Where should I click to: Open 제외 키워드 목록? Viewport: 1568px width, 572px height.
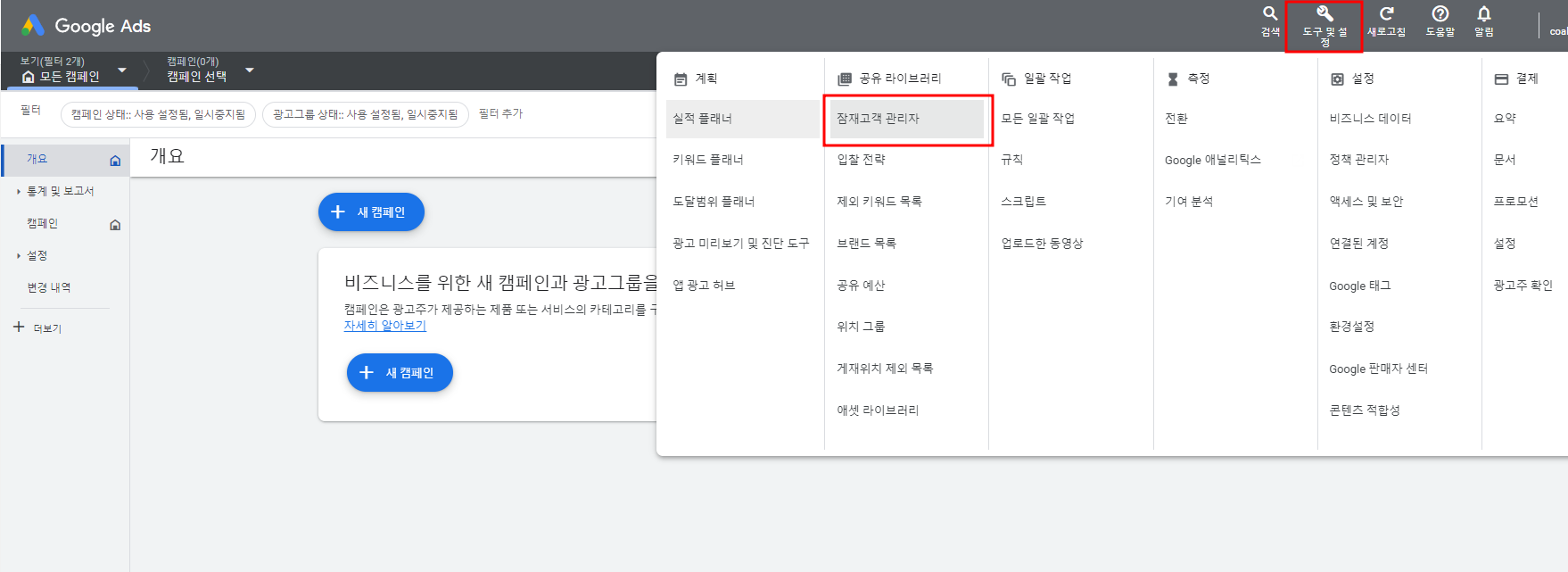click(879, 202)
